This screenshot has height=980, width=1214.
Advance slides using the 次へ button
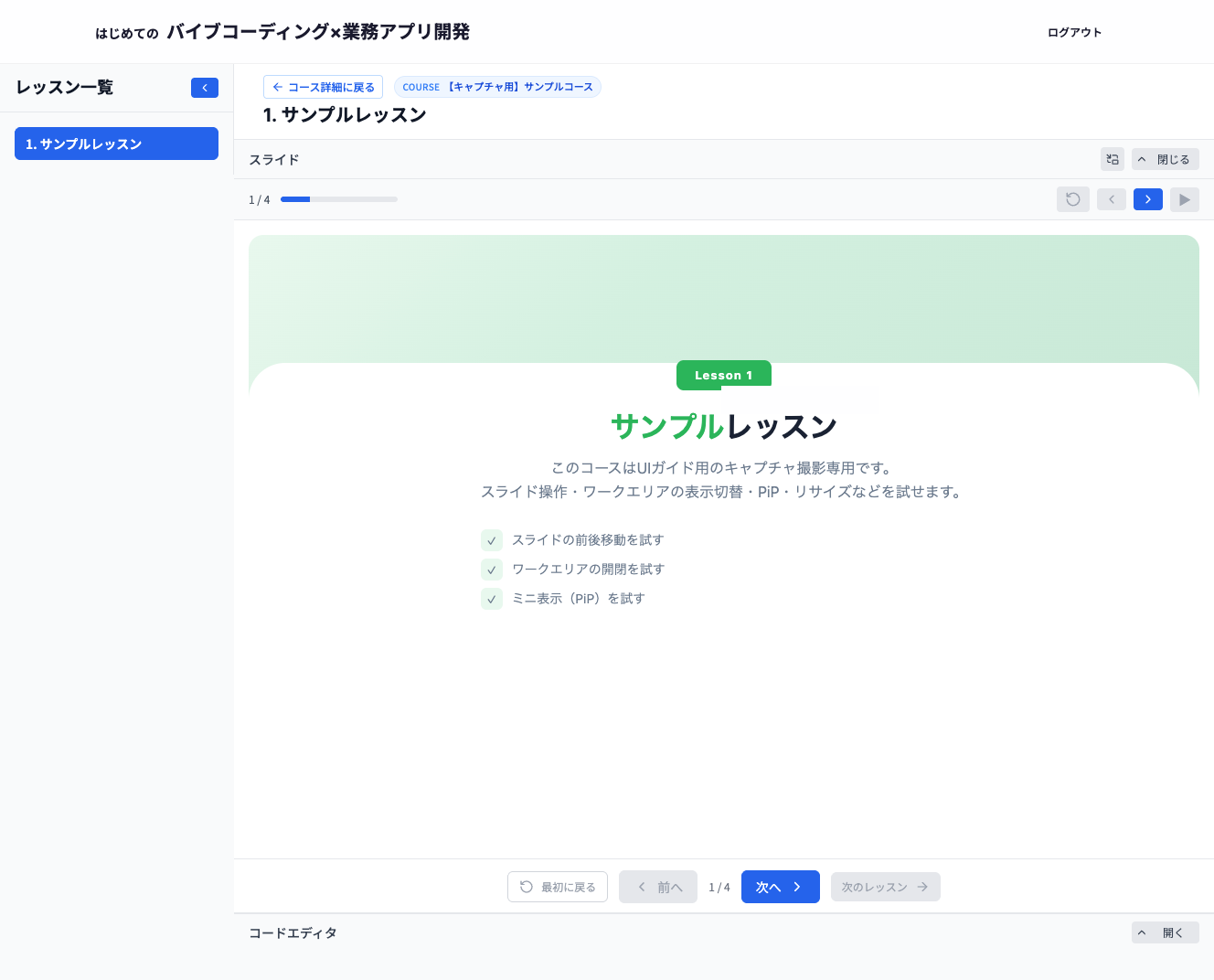(x=780, y=886)
